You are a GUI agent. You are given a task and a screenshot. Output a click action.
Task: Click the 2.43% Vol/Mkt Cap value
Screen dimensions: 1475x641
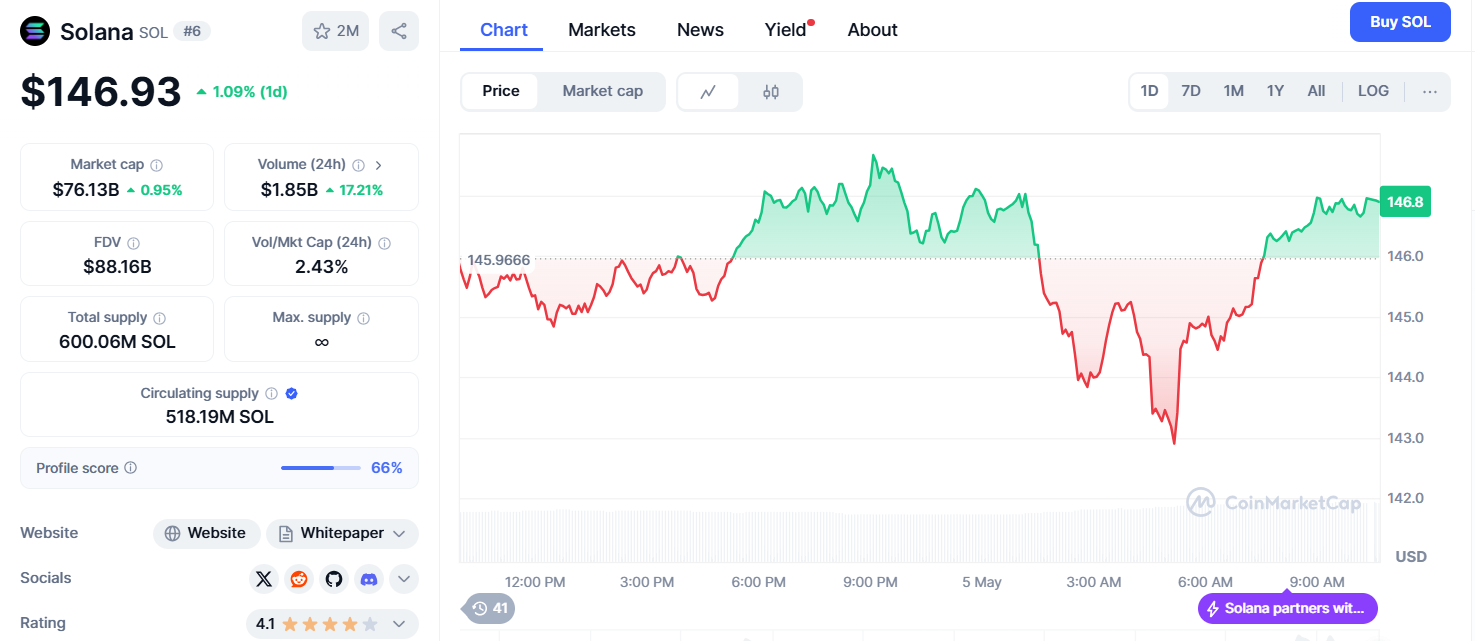[321, 267]
